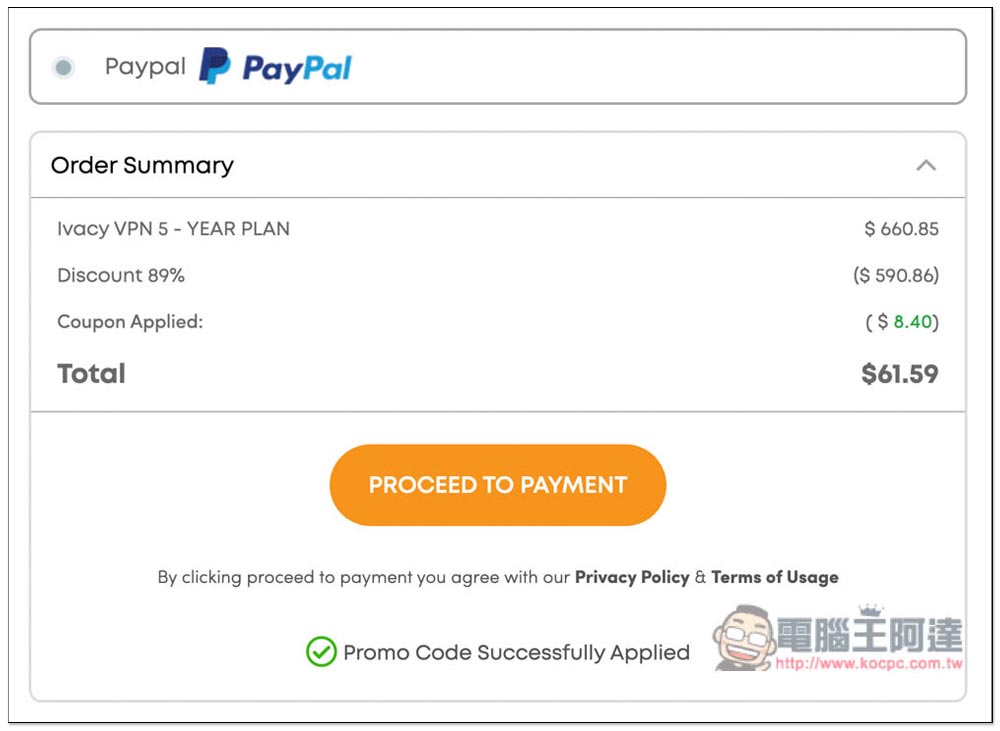This screenshot has height=731, width=1000.
Task: Click the PayPal wordmark logo
Action: (x=297, y=68)
